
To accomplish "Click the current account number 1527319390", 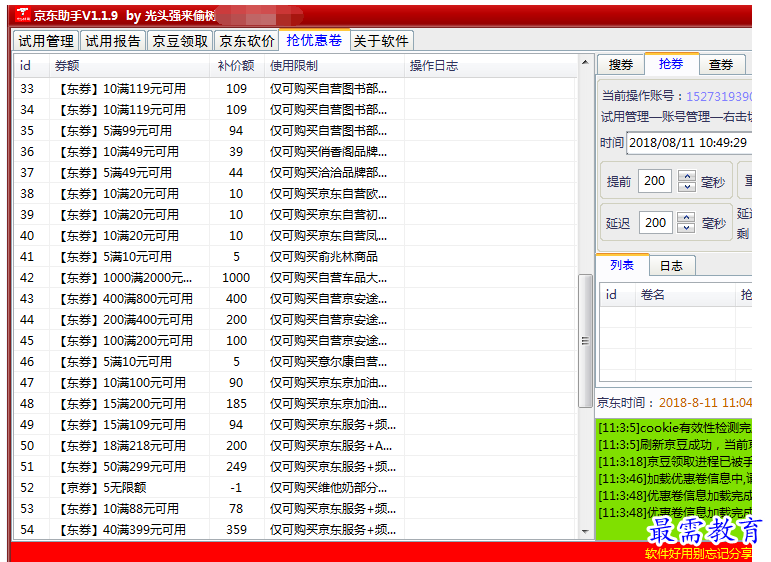I will [x=719, y=96].
